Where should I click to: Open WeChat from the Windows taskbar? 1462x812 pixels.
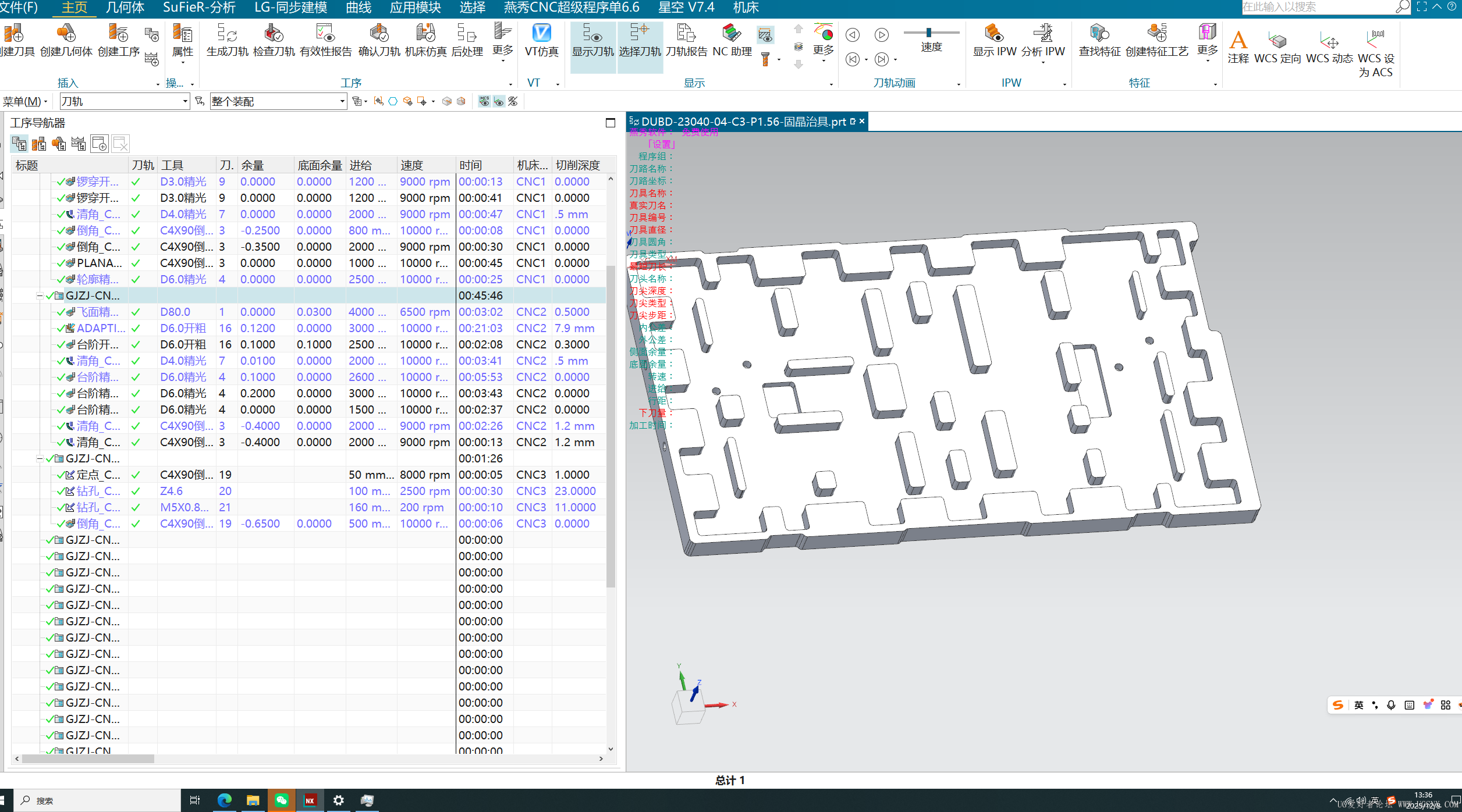pyautogui.click(x=281, y=800)
